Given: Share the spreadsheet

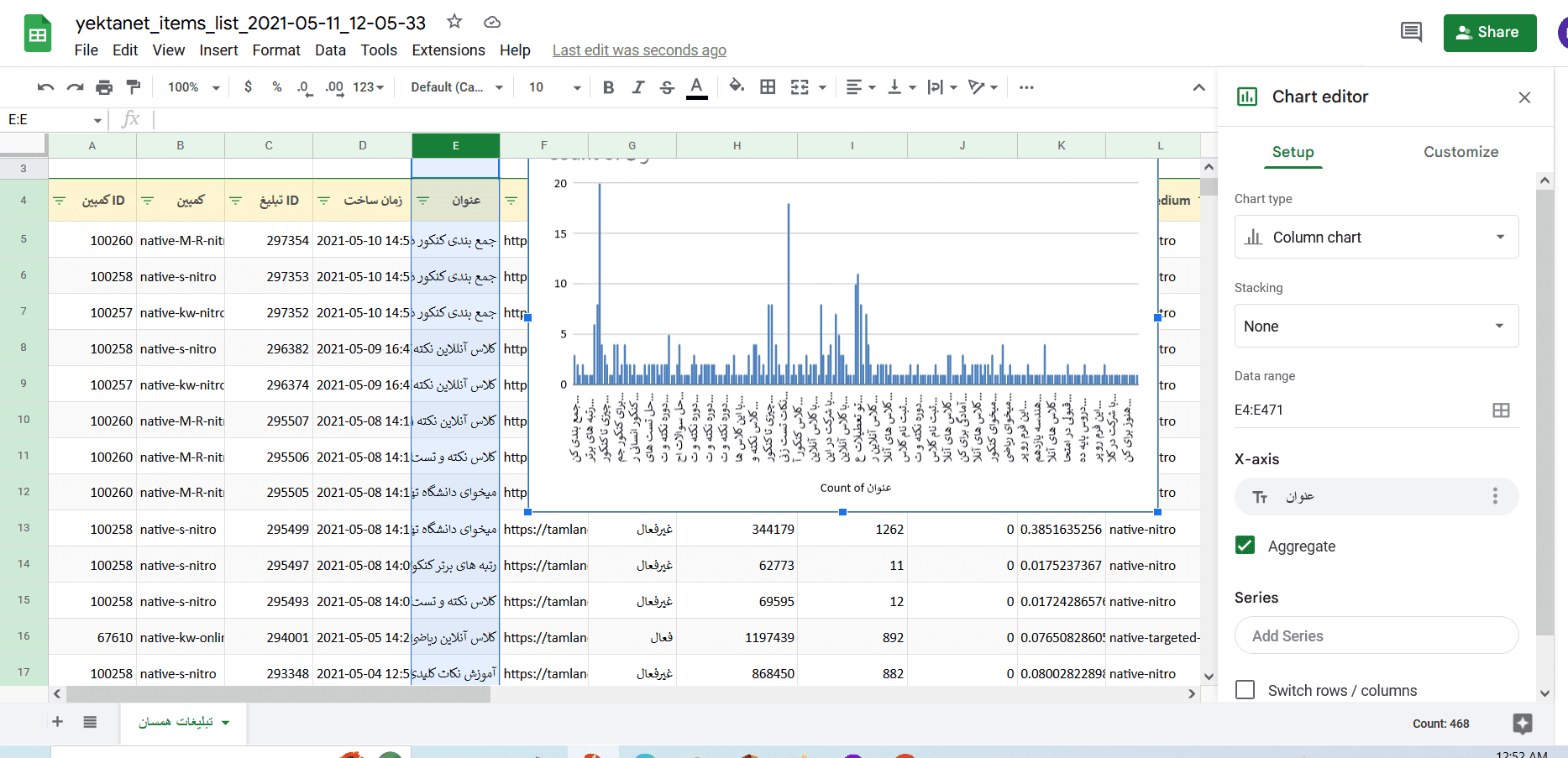Looking at the screenshot, I should click(x=1490, y=33).
